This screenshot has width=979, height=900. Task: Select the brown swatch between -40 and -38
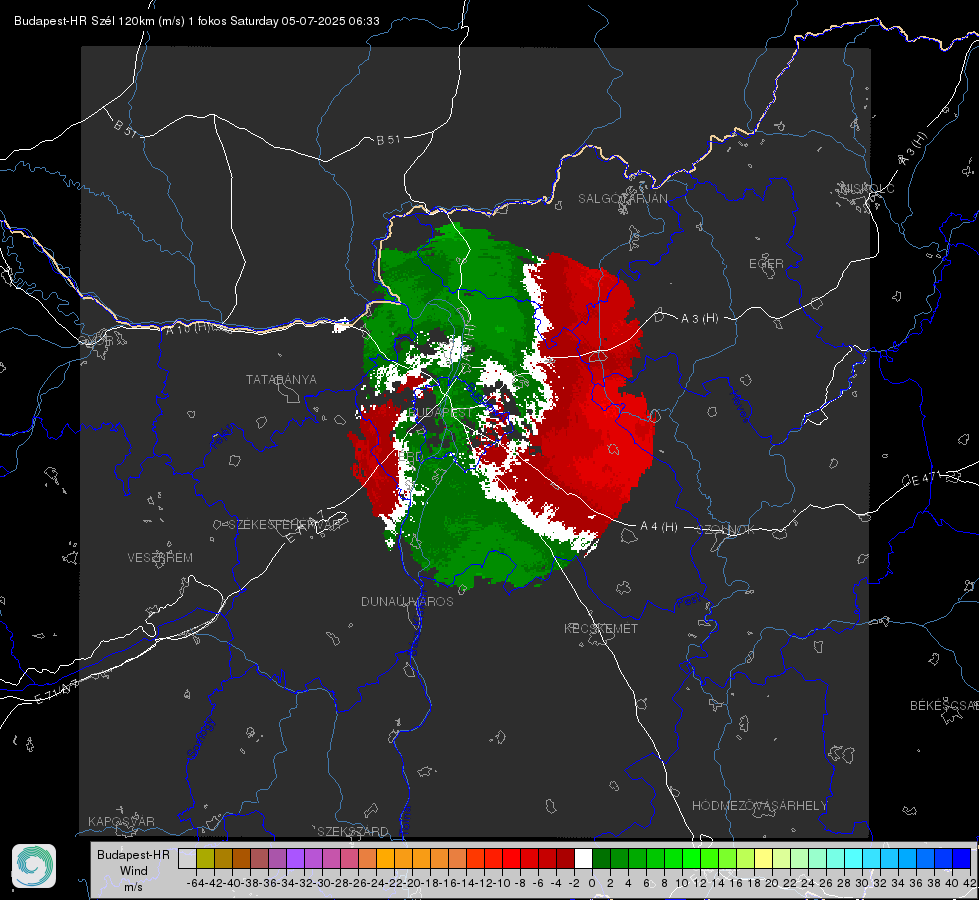[241, 859]
